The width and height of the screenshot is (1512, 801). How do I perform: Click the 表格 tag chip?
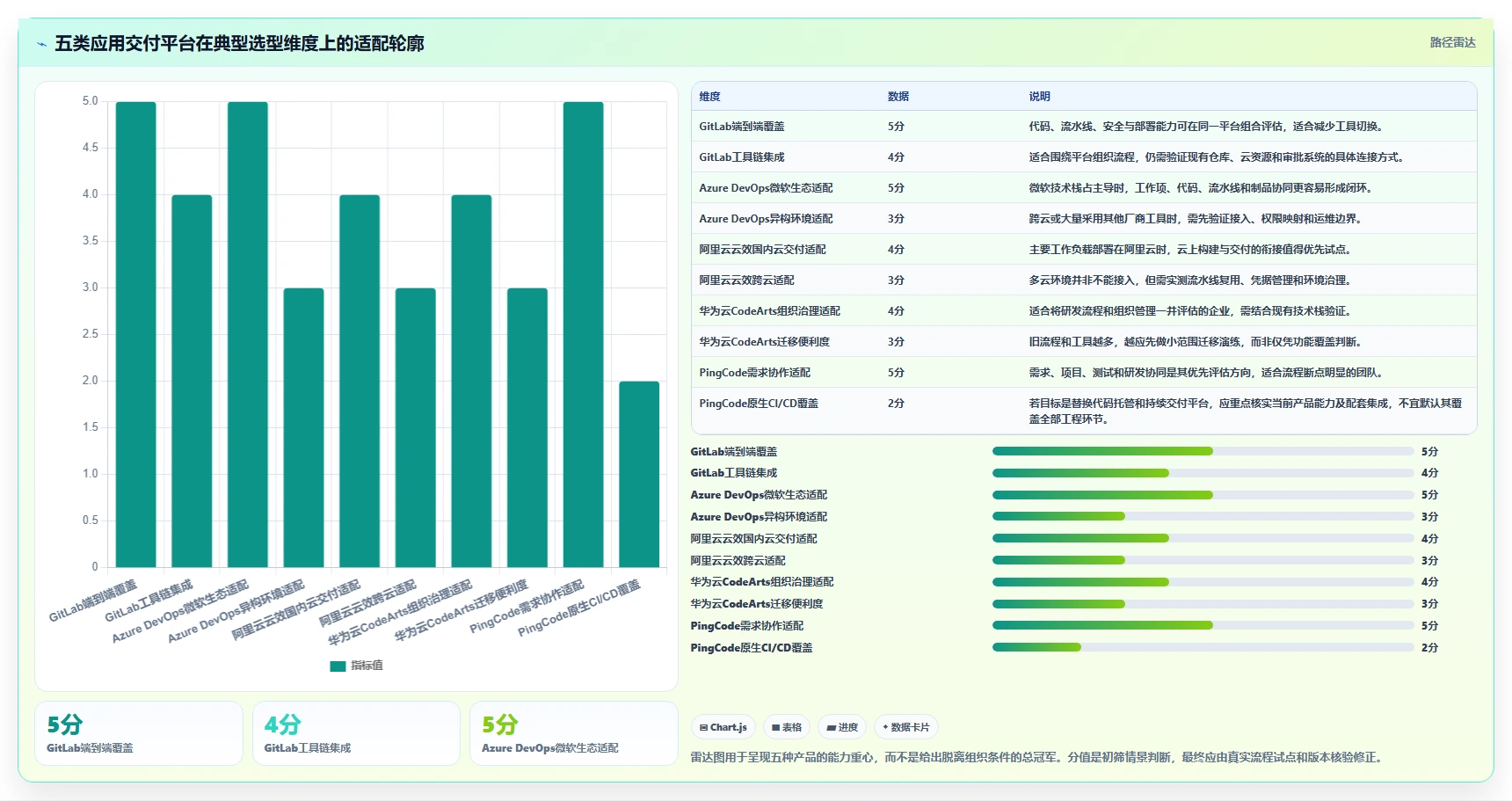(x=787, y=727)
